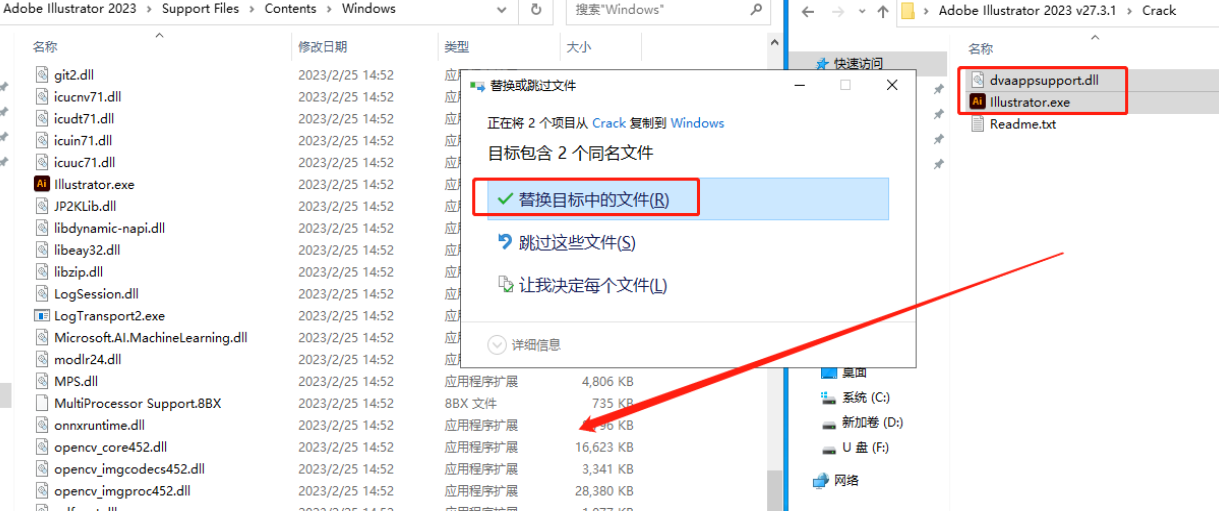Click the 搜索"Windows" search box
Image resolution: width=1219 pixels, height=511 pixels.
click(x=670, y=10)
